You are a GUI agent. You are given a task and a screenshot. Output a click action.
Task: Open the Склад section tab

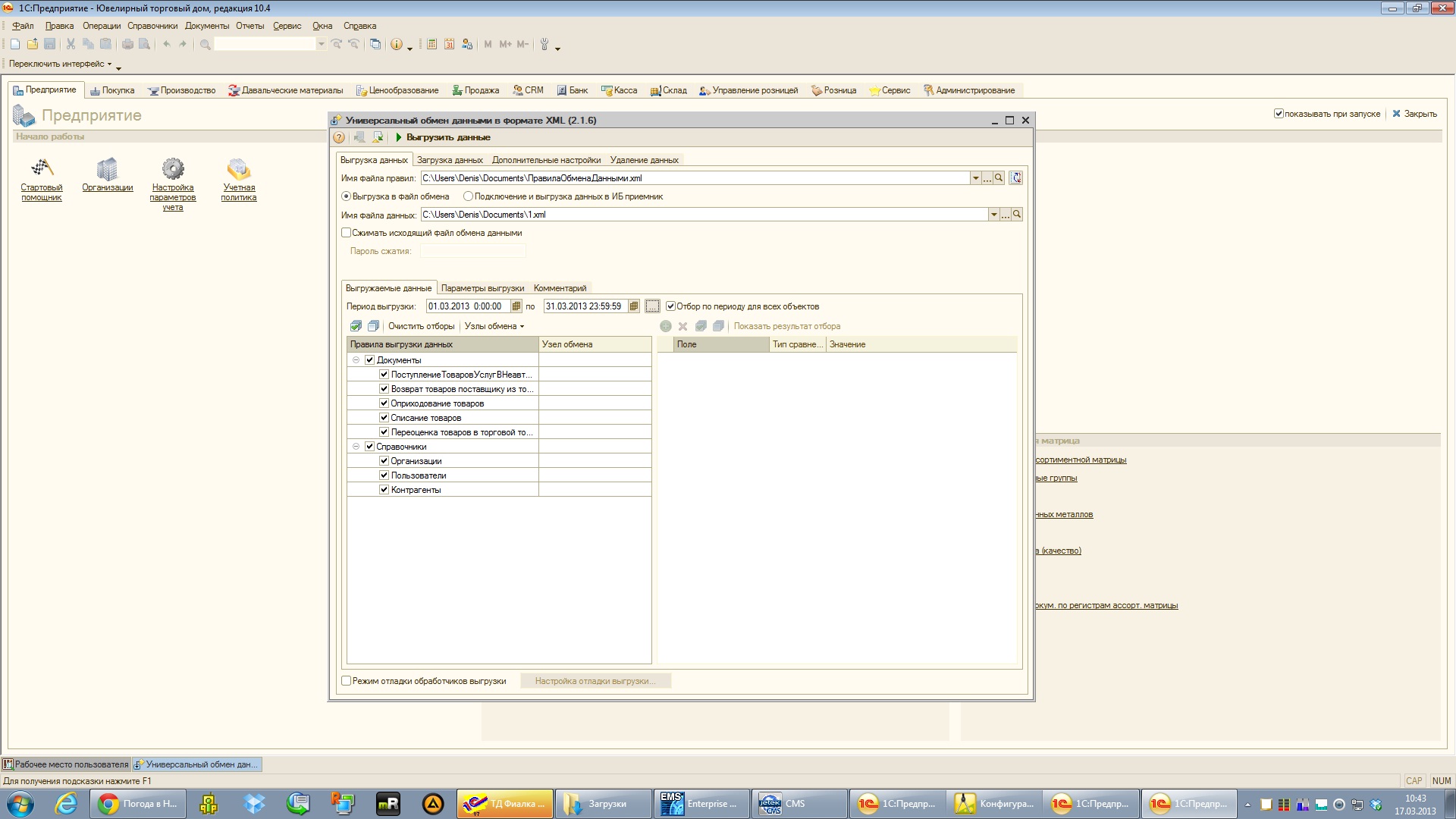pos(669,90)
